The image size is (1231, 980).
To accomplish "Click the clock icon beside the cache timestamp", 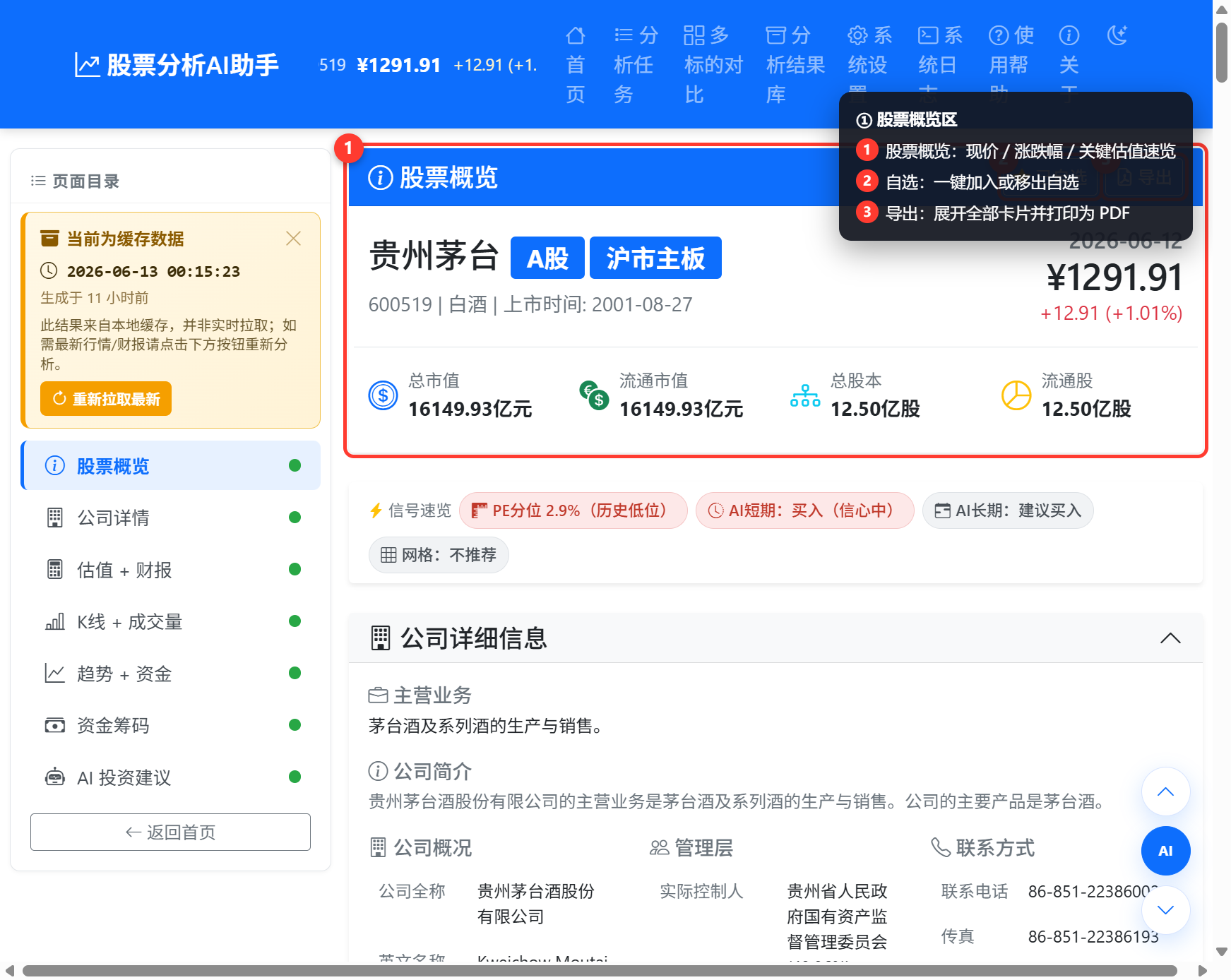I will 49,270.
